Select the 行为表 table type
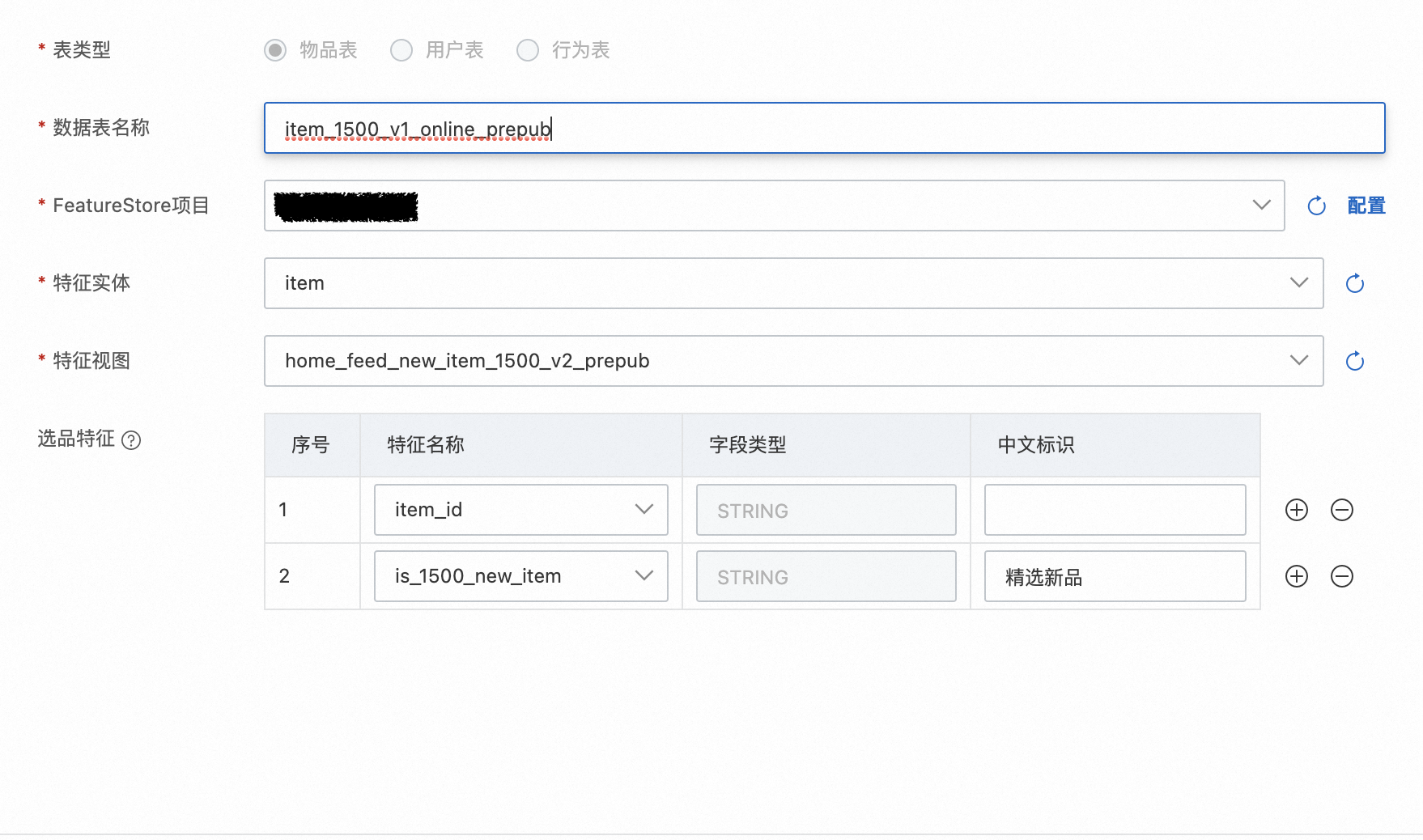Viewport: 1423px width, 840px height. click(528, 50)
